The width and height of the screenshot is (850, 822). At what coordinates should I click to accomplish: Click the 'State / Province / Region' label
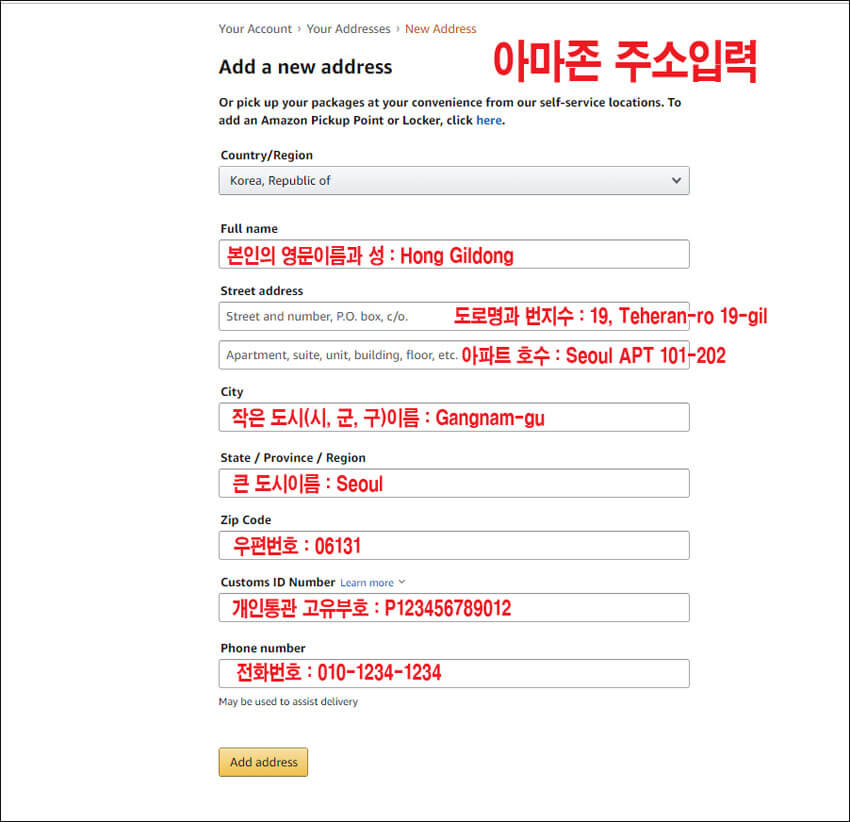coord(293,458)
